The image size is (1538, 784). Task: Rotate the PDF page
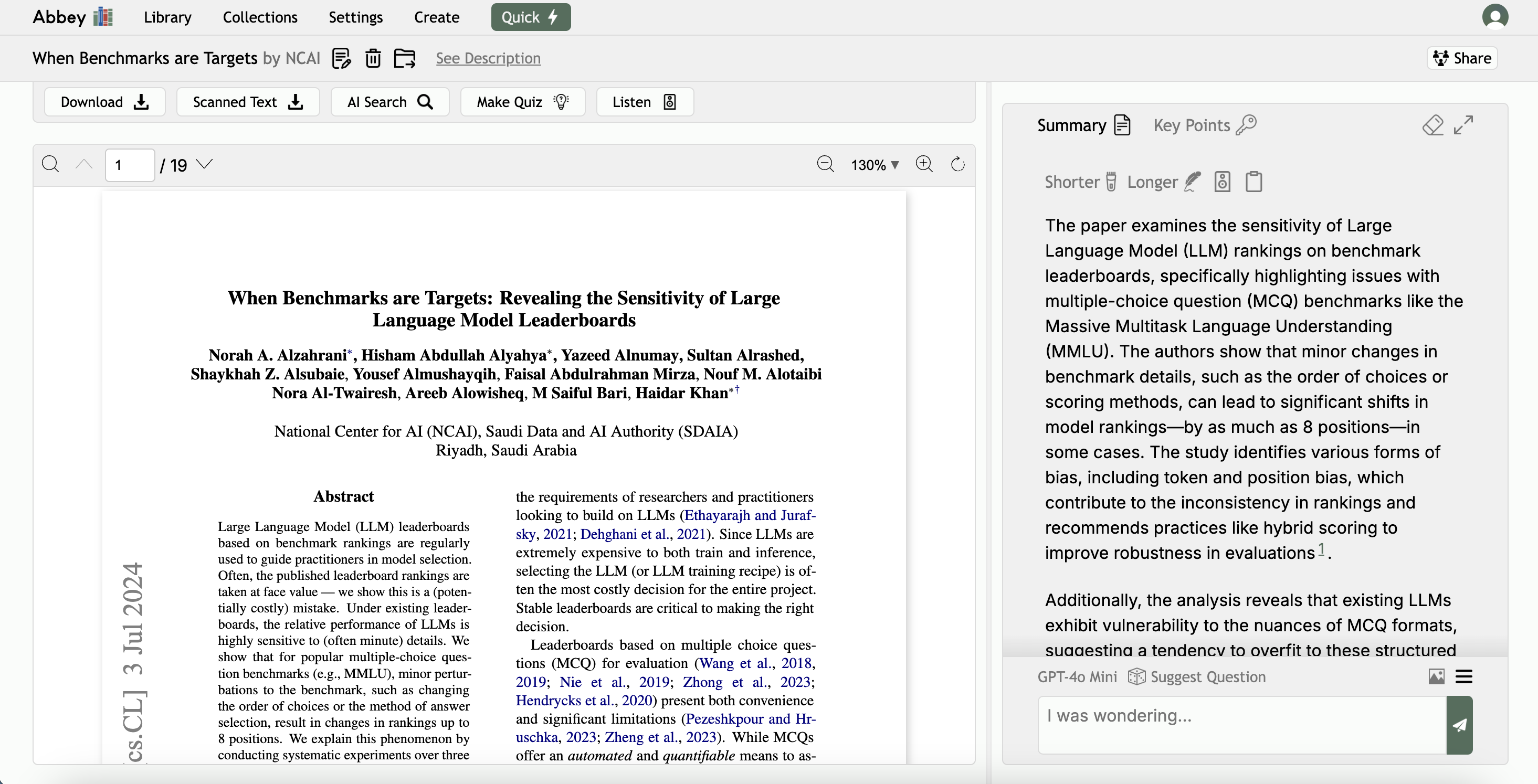957,164
